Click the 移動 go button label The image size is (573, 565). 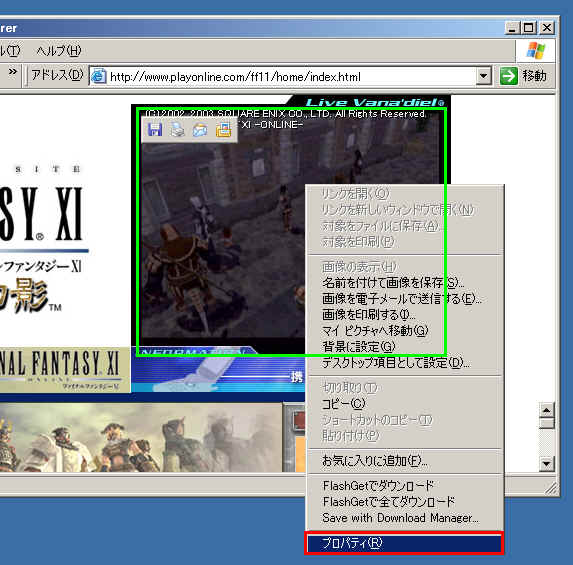[x=534, y=76]
